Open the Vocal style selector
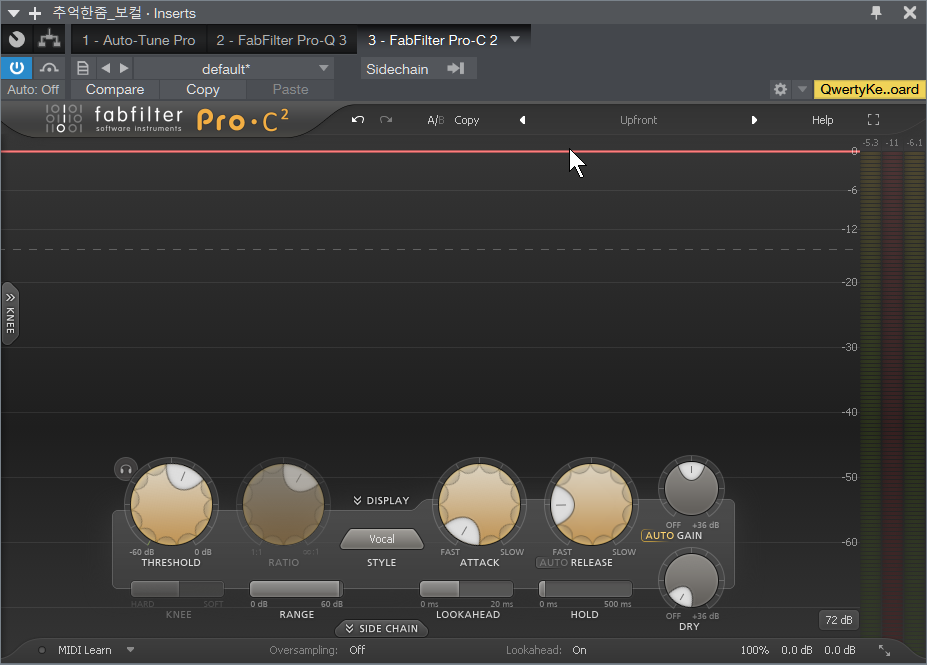This screenshot has width=927, height=665. [382, 539]
